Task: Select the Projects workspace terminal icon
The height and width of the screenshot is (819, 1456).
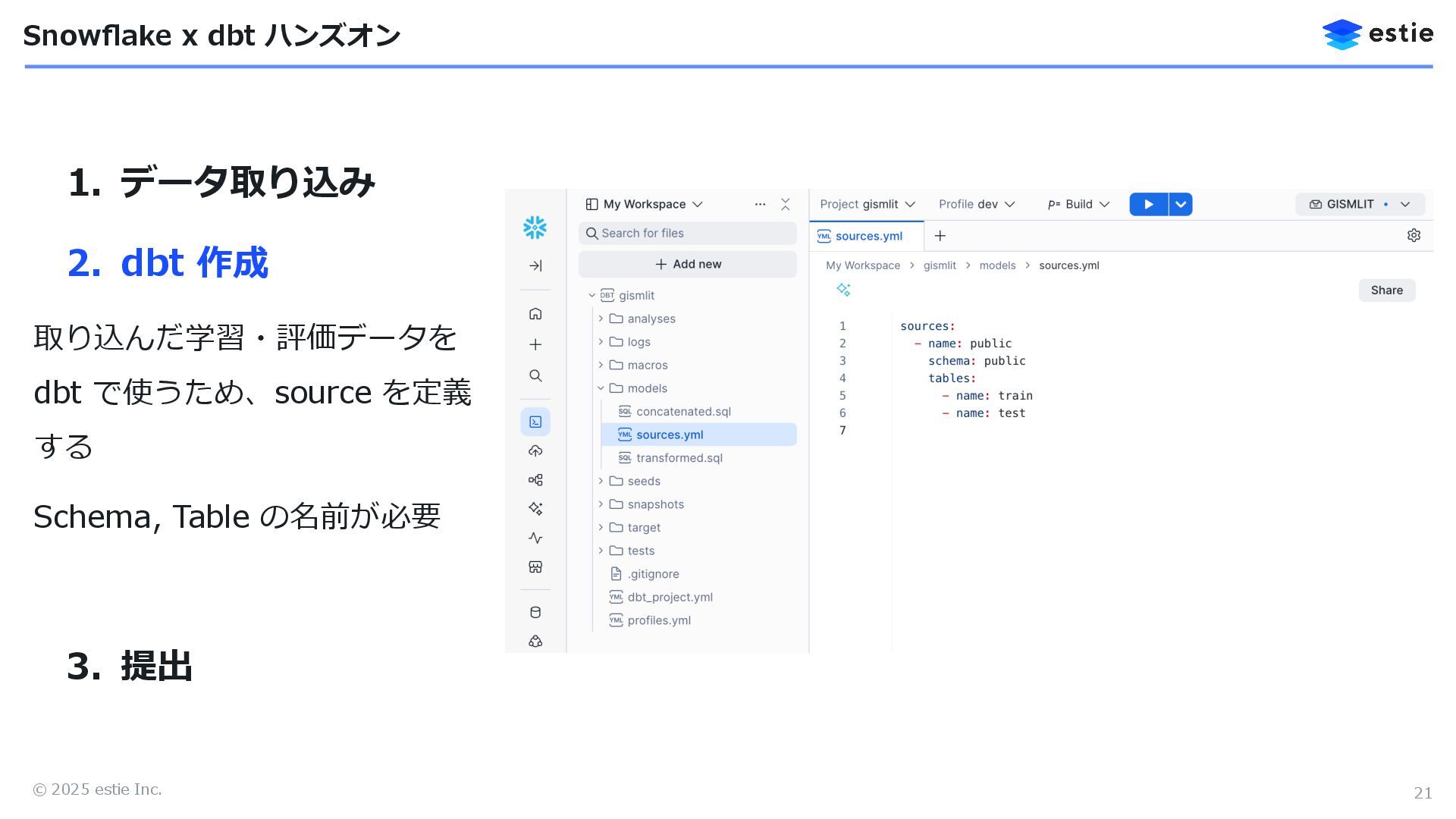Action: pyautogui.click(x=535, y=422)
